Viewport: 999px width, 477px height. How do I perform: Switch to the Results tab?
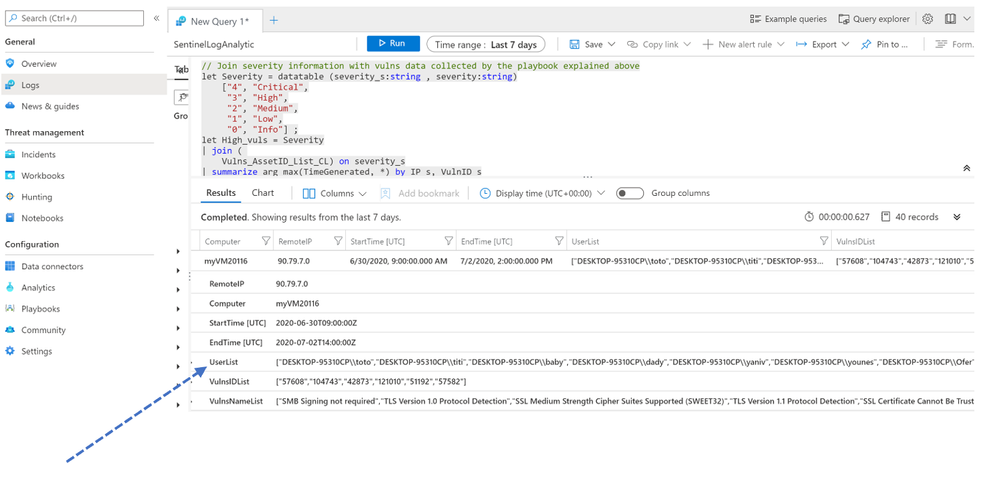click(221, 193)
